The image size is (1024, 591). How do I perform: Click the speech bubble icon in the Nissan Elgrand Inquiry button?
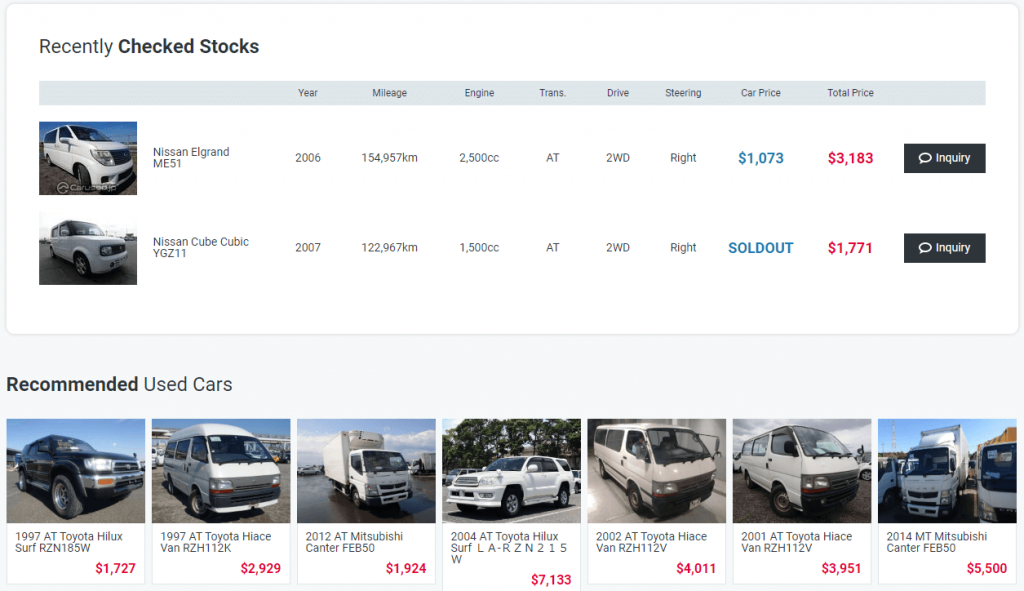pyautogui.click(x=924, y=158)
